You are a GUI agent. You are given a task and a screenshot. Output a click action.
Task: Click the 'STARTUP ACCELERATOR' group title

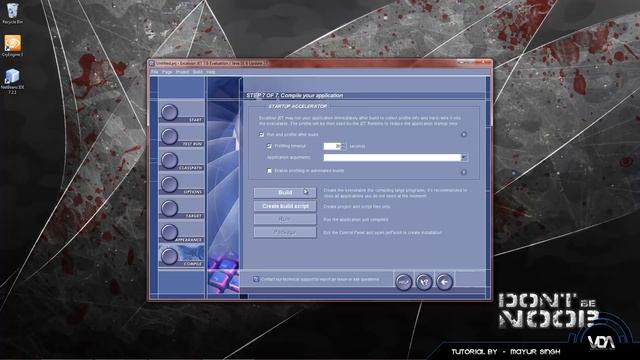[x=298, y=106]
